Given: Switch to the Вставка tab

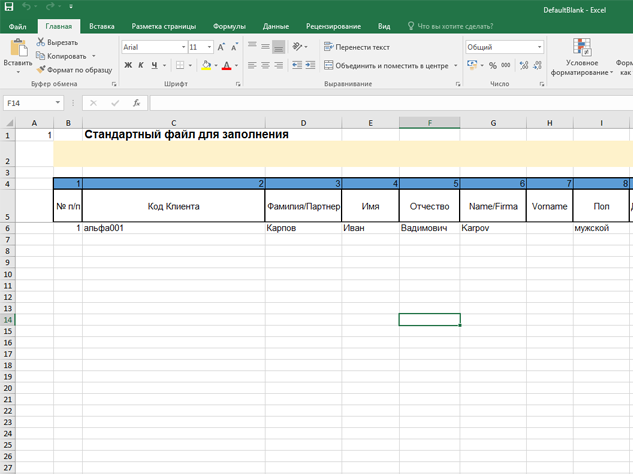Looking at the screenshot, I should 102,26.
